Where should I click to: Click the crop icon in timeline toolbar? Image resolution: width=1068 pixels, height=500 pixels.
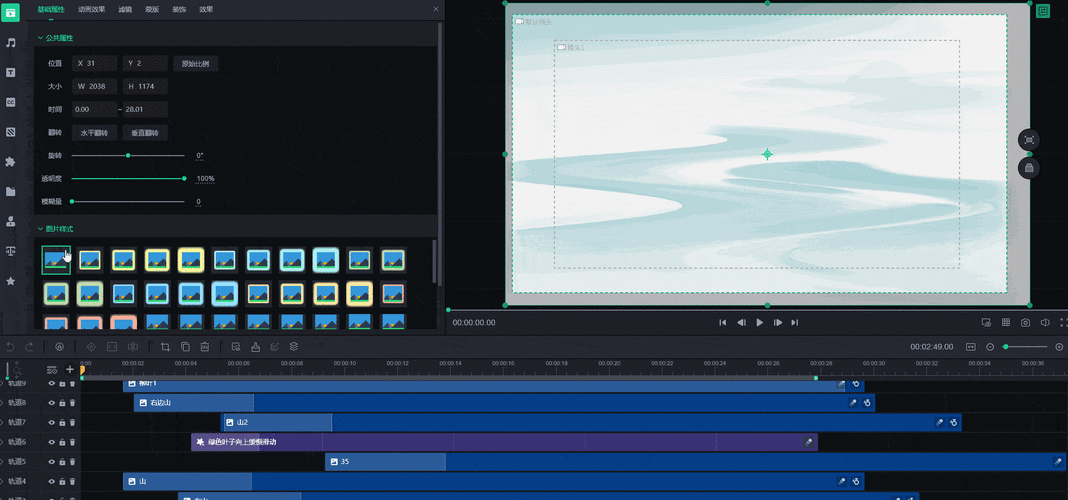point(165,347)
